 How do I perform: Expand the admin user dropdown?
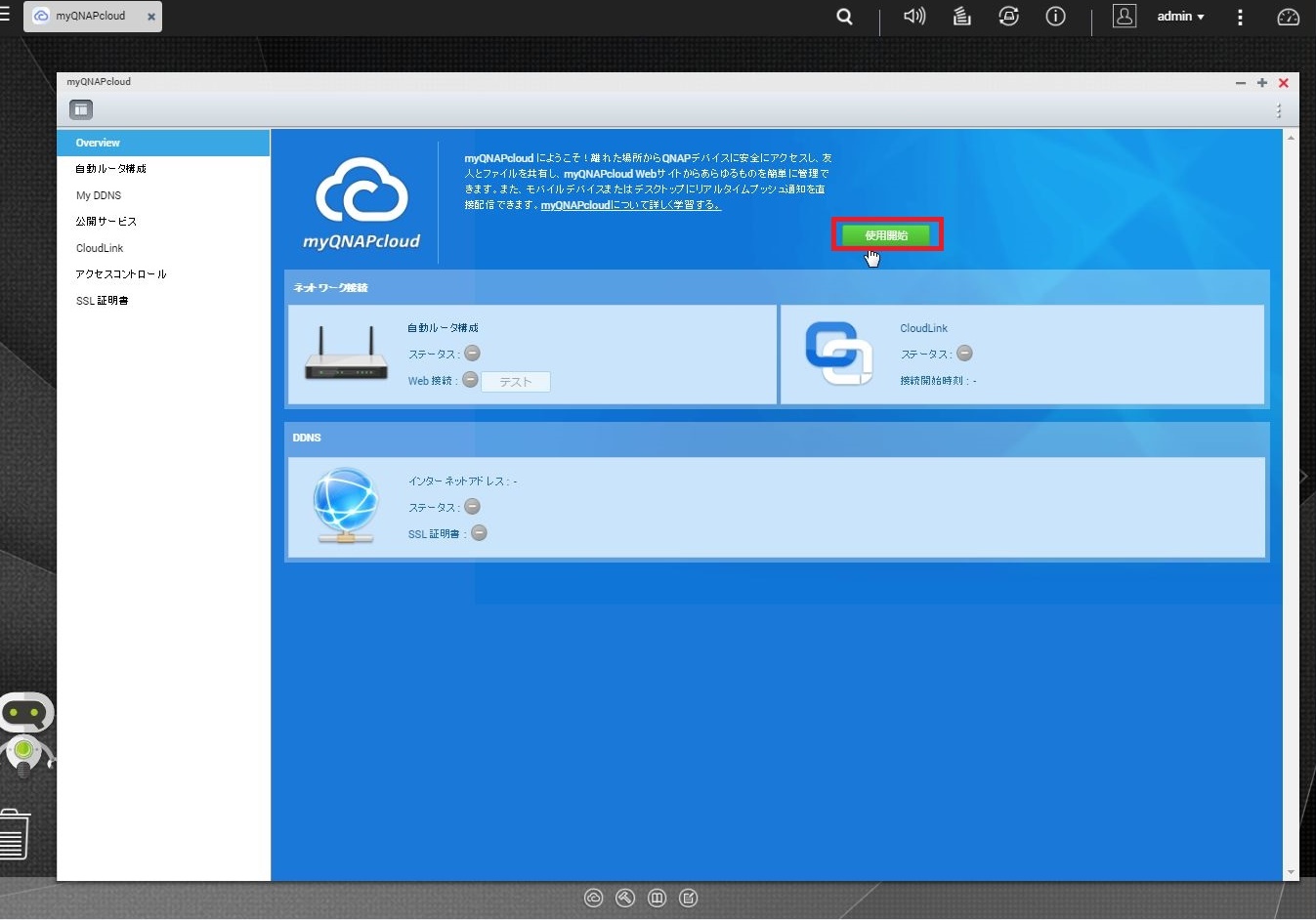[1180, 17]
